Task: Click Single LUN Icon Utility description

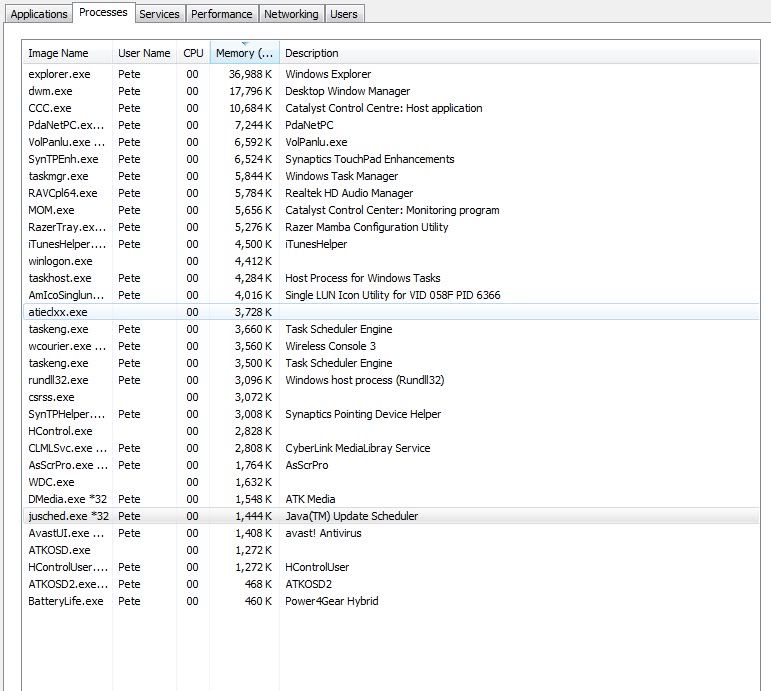Action: (393, 295)
